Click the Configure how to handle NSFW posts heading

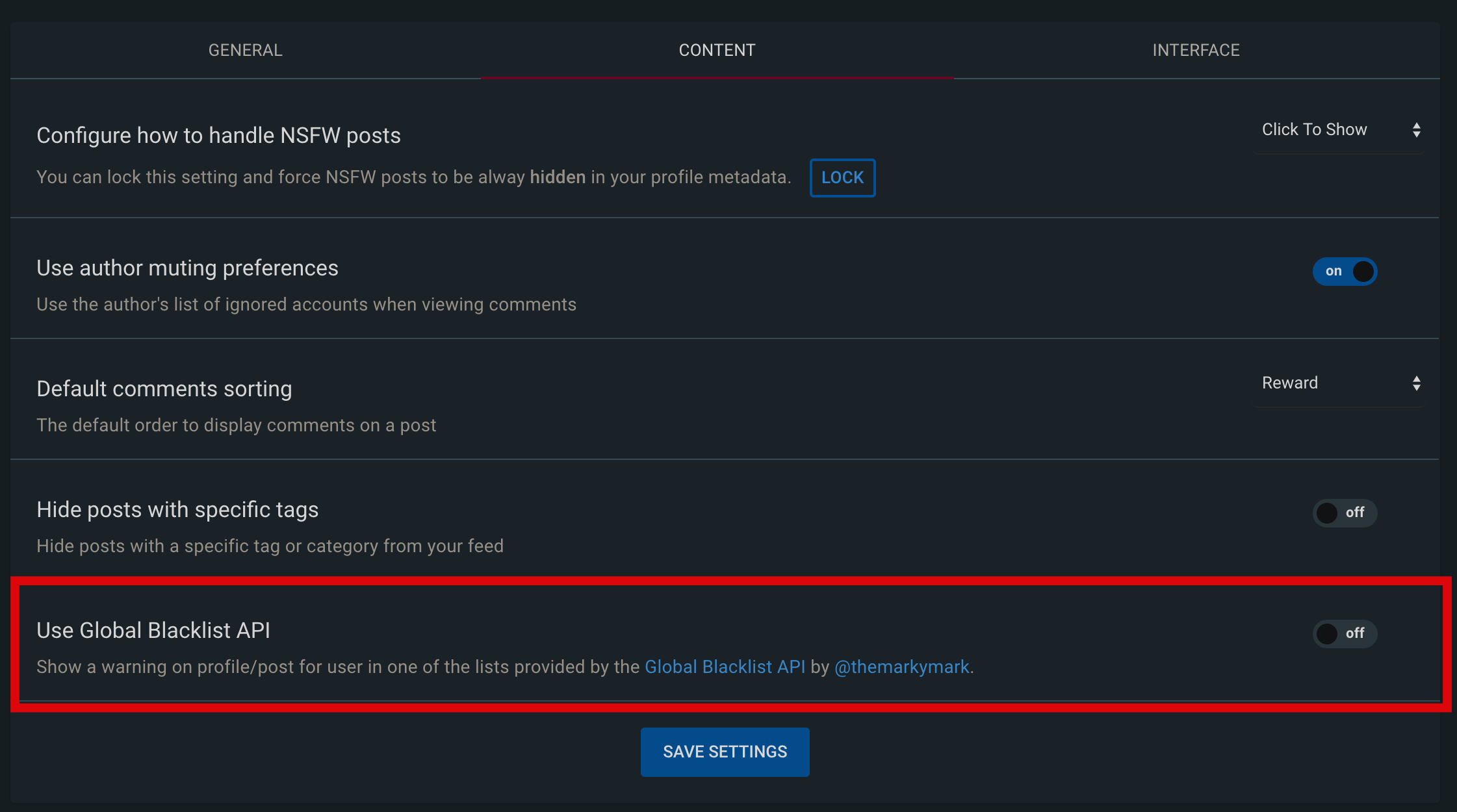point(218,136)
